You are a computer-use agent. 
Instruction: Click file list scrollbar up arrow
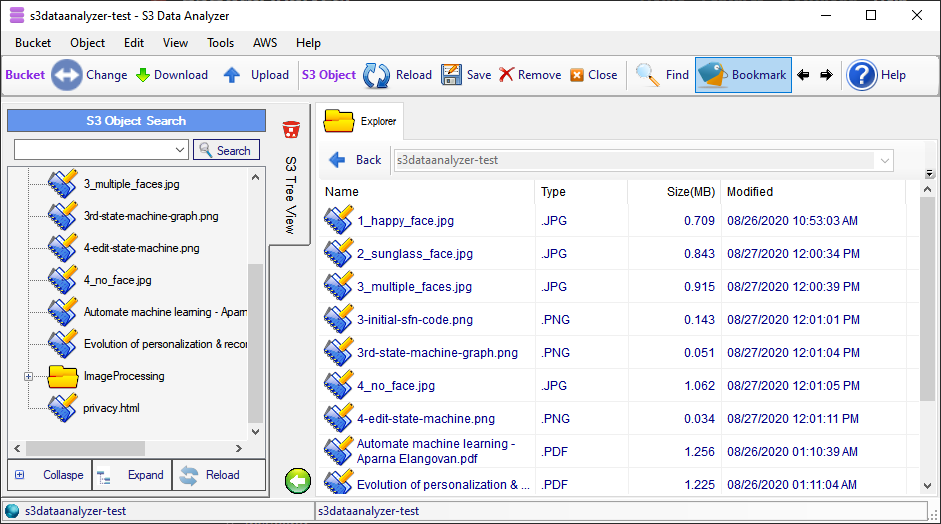point(927,190)
